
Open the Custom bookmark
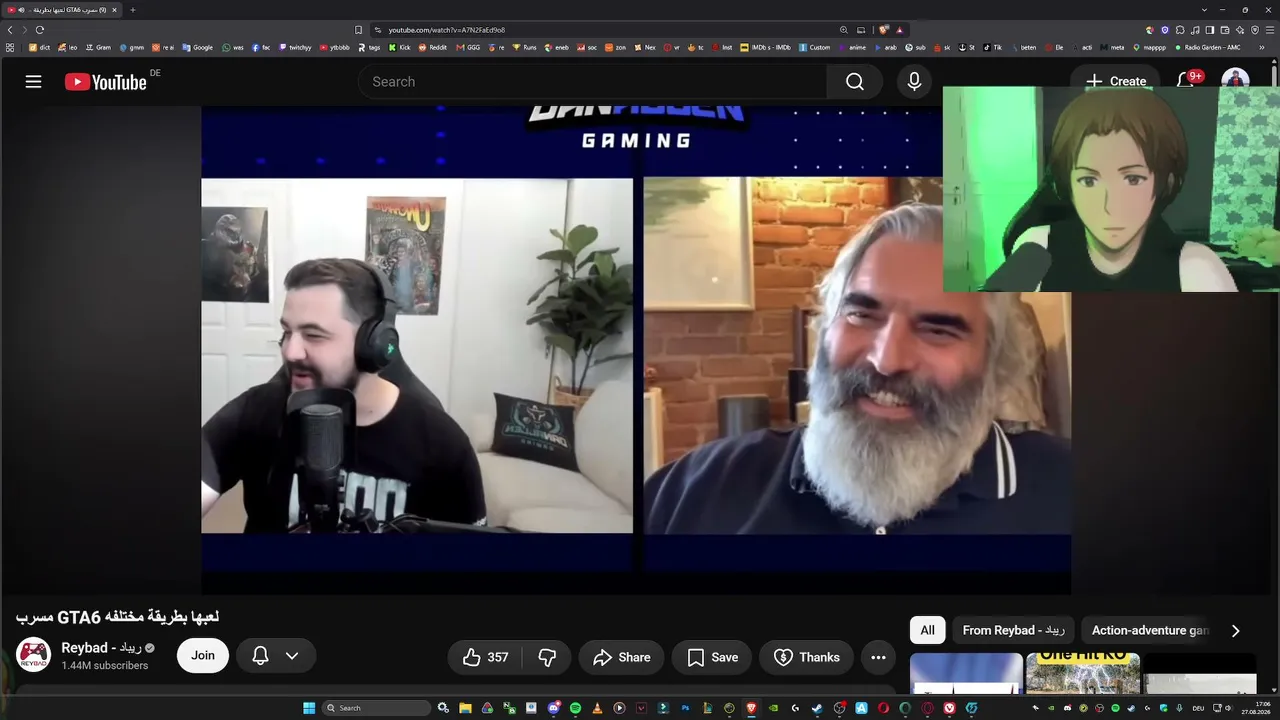[x=814, y=47]
